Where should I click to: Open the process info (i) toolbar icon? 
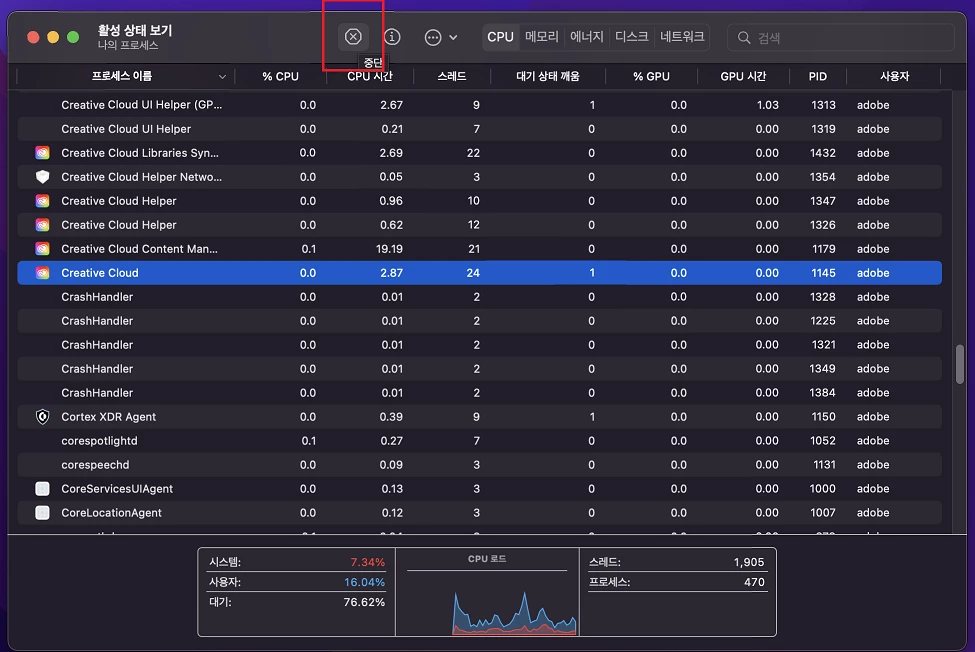tap(392, 37)
